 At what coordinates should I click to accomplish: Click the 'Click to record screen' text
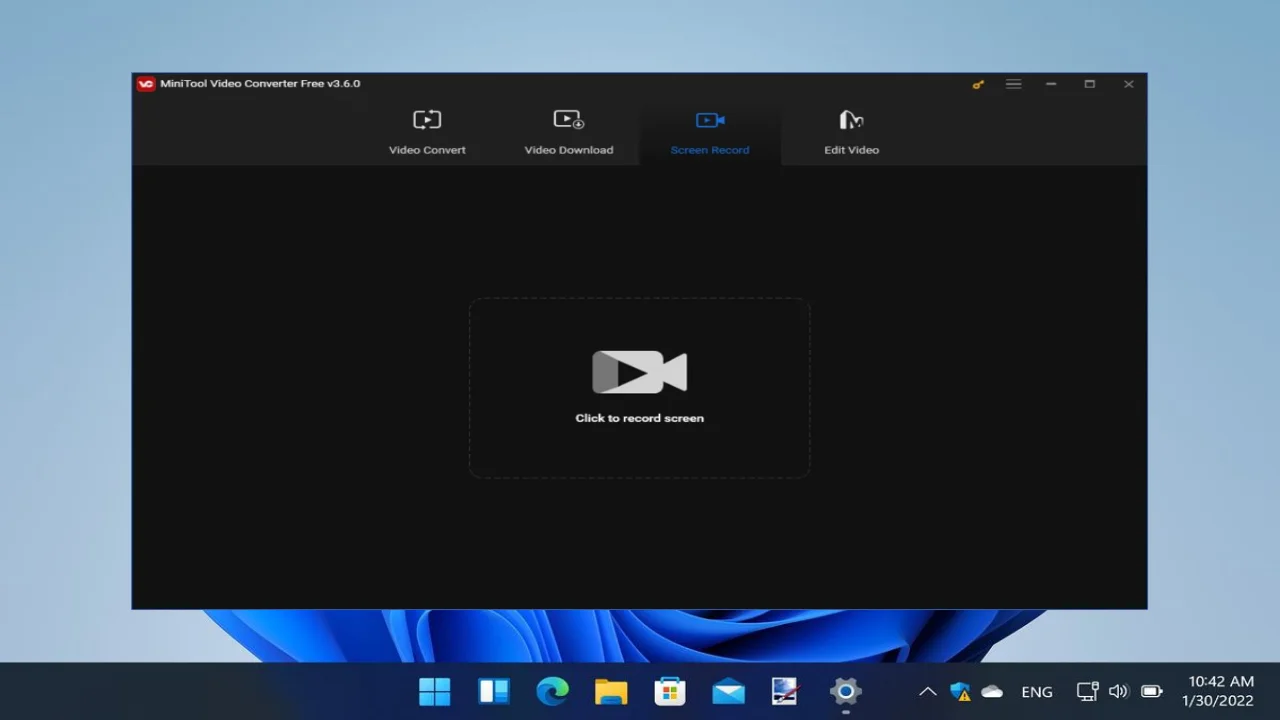click(640, 418)
